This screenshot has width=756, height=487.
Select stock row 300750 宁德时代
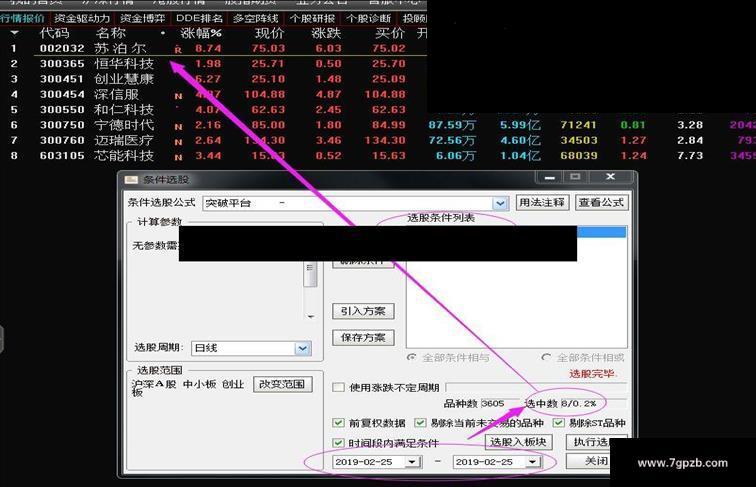click(378, 125)
